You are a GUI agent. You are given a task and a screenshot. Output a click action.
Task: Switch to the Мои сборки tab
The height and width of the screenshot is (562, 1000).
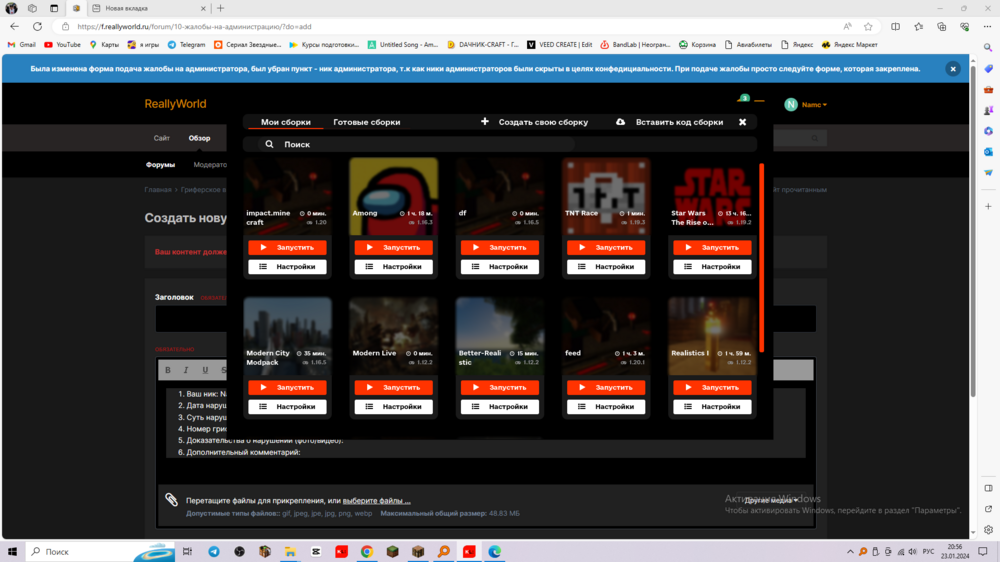286,122
